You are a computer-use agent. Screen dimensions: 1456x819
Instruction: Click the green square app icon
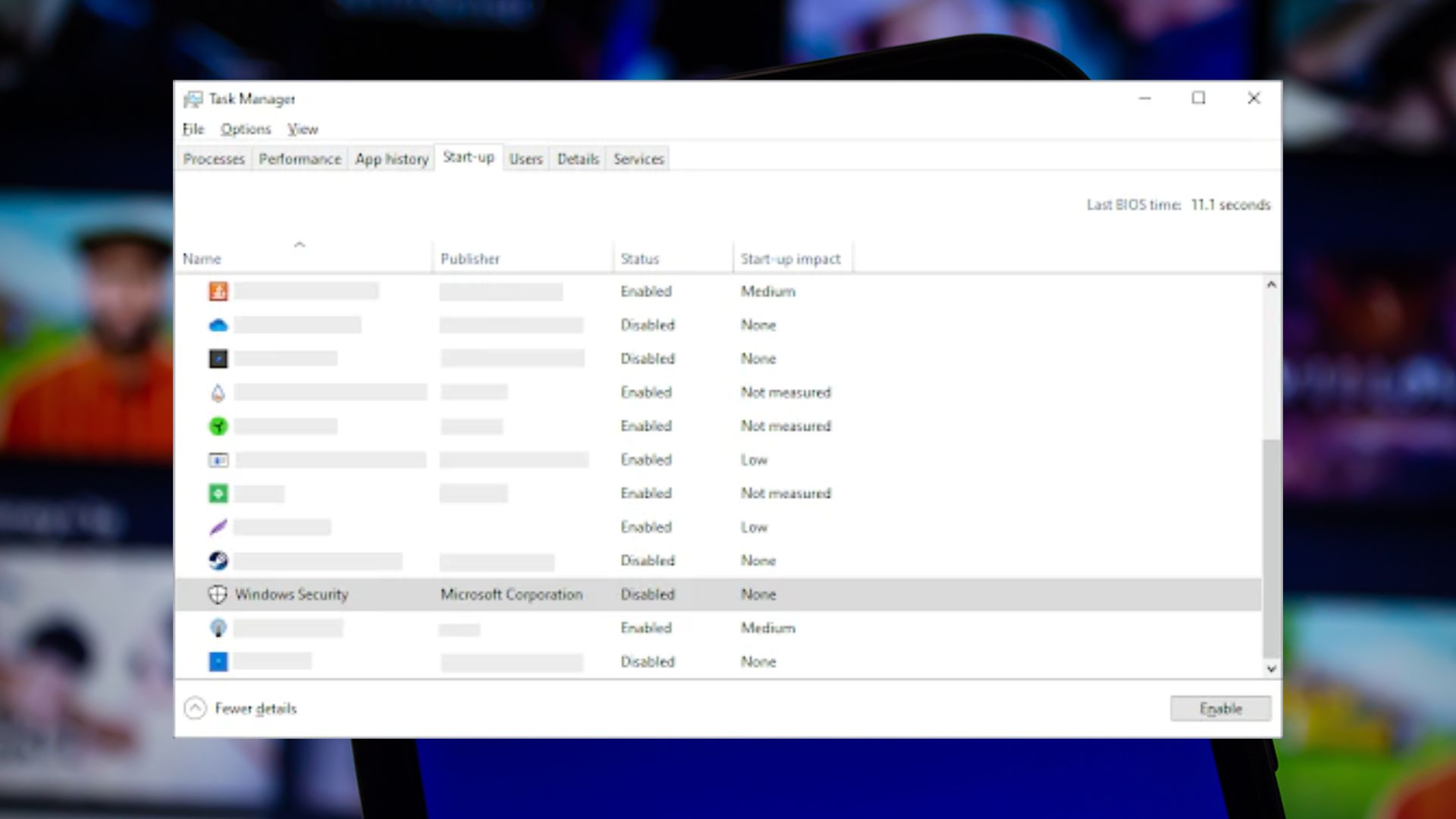tap(218, 494)
